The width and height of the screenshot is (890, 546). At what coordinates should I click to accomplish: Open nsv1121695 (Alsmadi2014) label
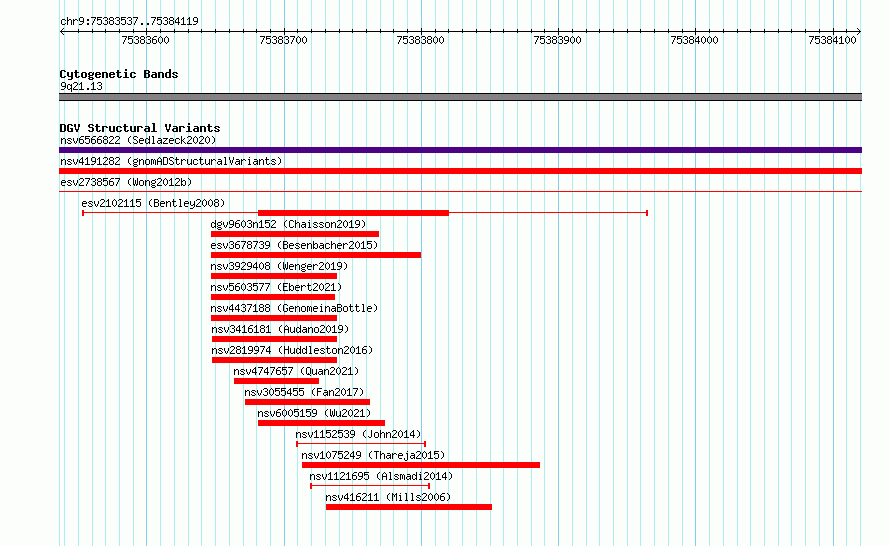click(381, 476)
